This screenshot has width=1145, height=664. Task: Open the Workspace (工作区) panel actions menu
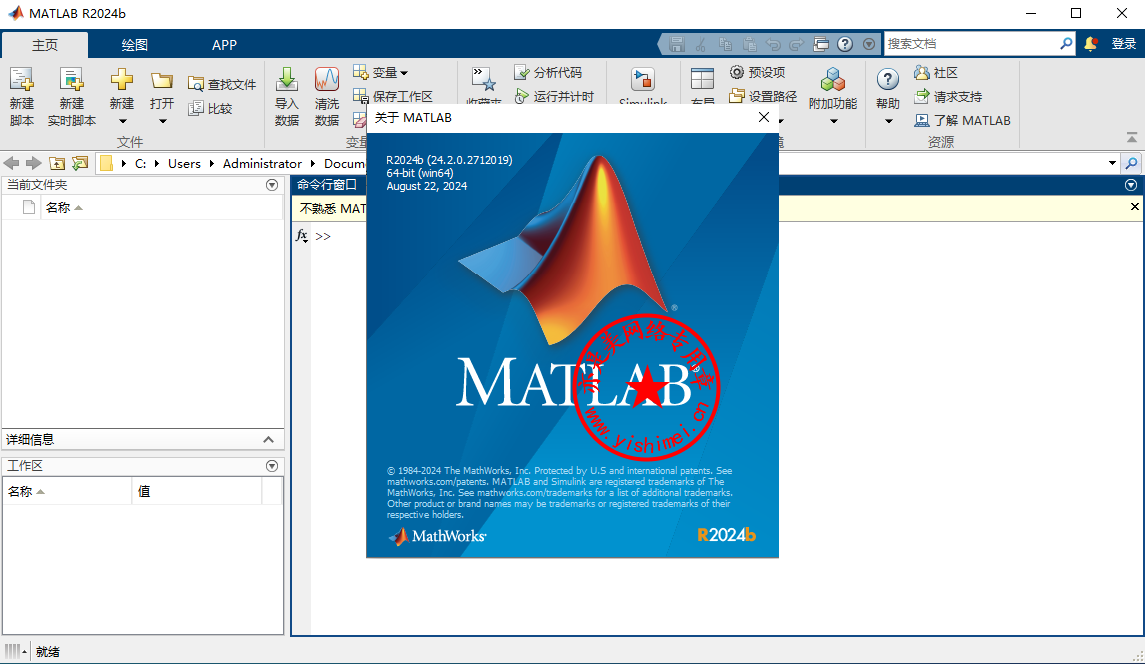tap(272, 465)
